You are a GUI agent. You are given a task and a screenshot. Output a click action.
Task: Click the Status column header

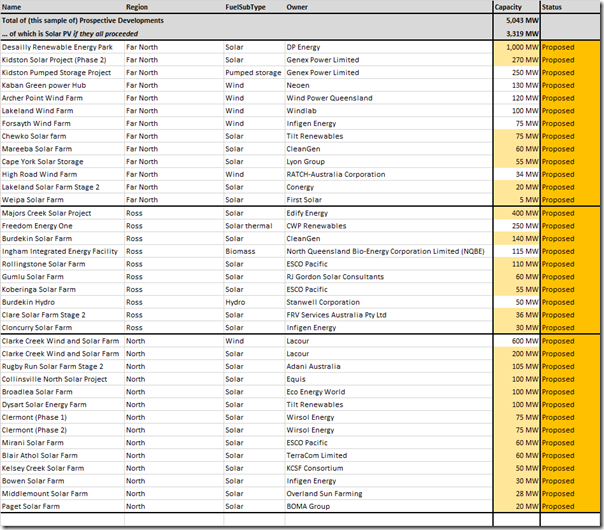coord(570,7)
